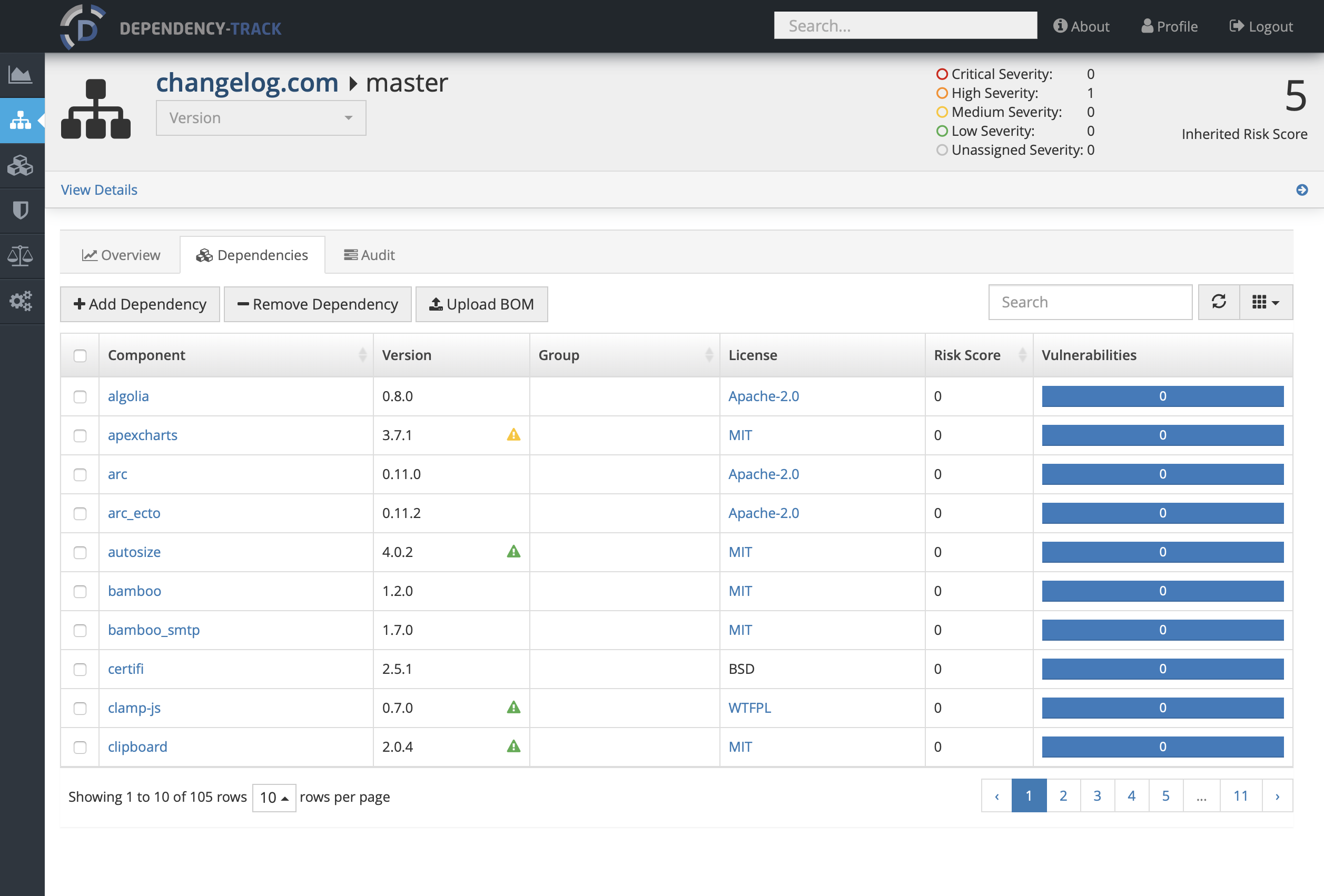Expand the Version dropdown for master branch
The width and height of the screenshot is (1324, 896).
point(260,118)
